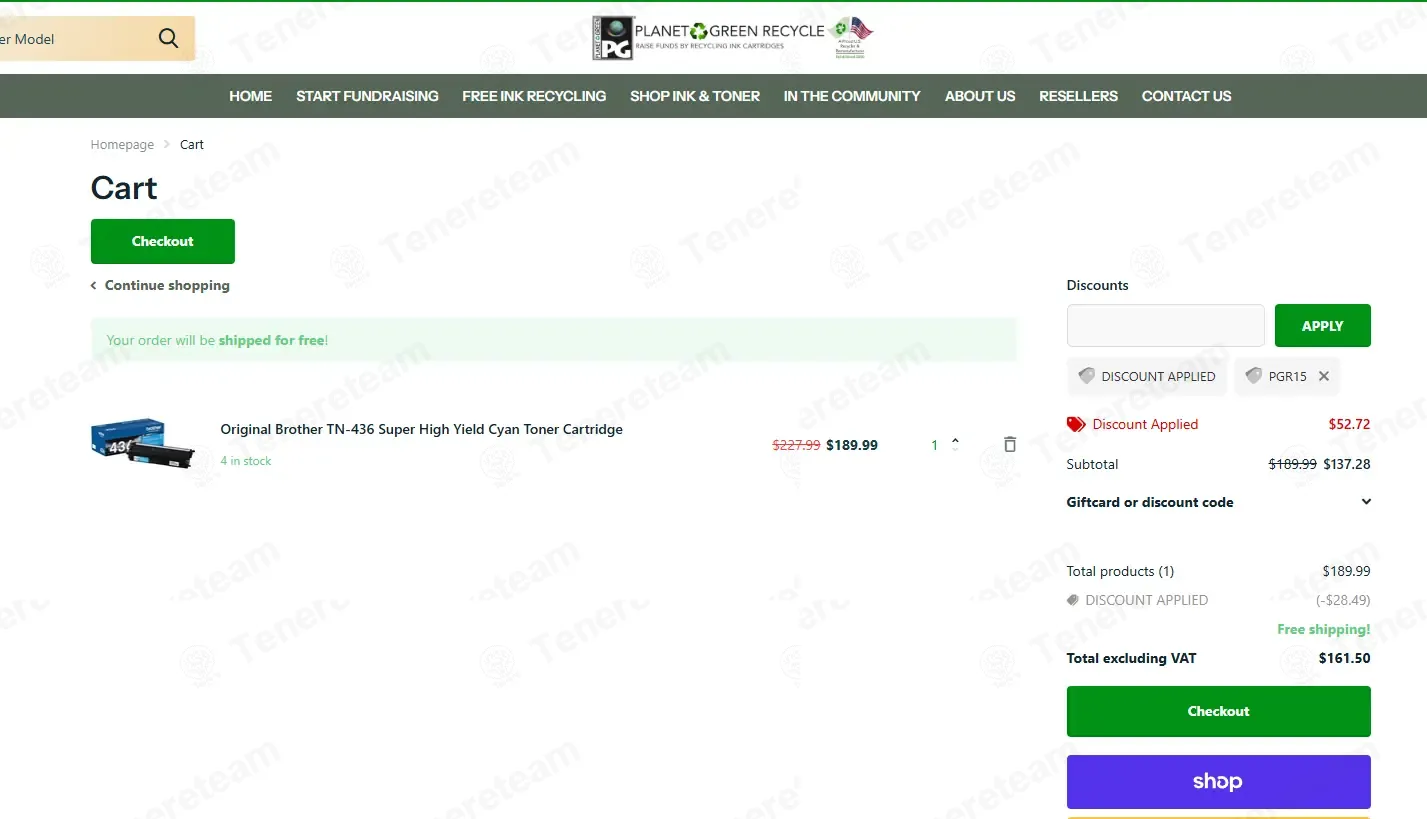
Task: Increase the cart item quantity
Action: point(955,439)
